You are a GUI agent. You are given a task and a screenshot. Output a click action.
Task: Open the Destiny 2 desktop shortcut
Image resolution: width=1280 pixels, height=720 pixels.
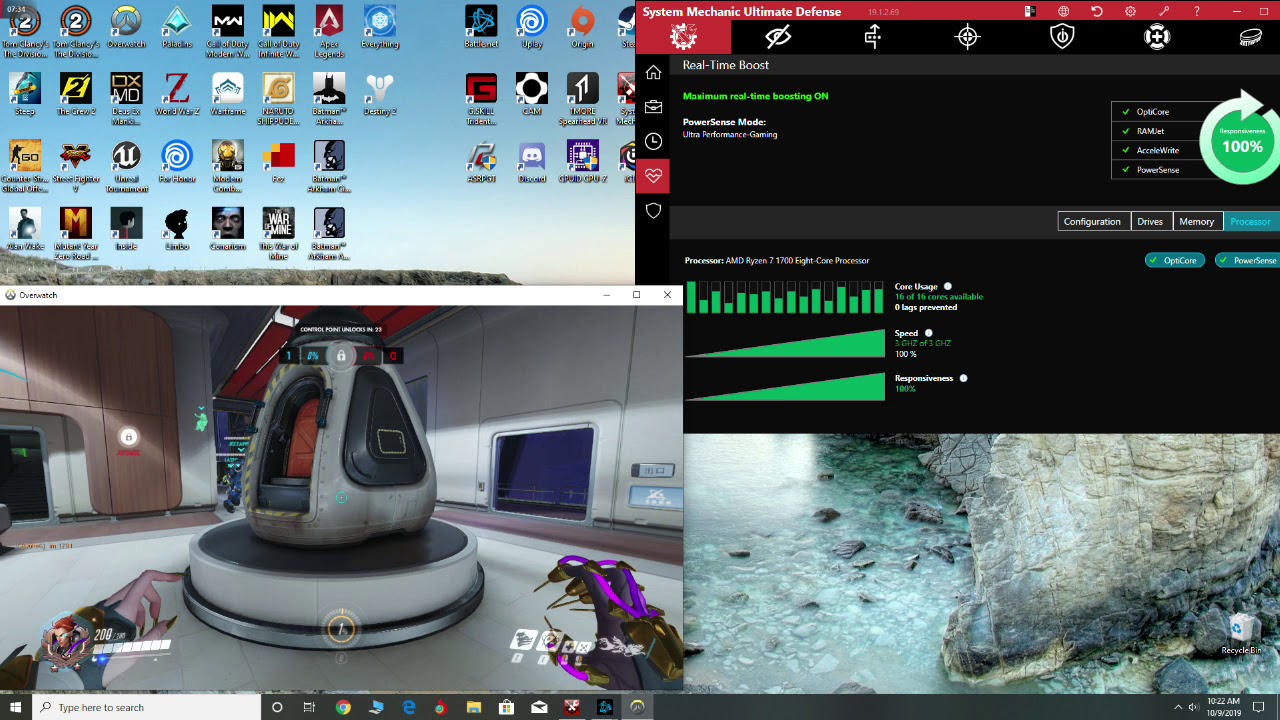click(x=380, y=94)
